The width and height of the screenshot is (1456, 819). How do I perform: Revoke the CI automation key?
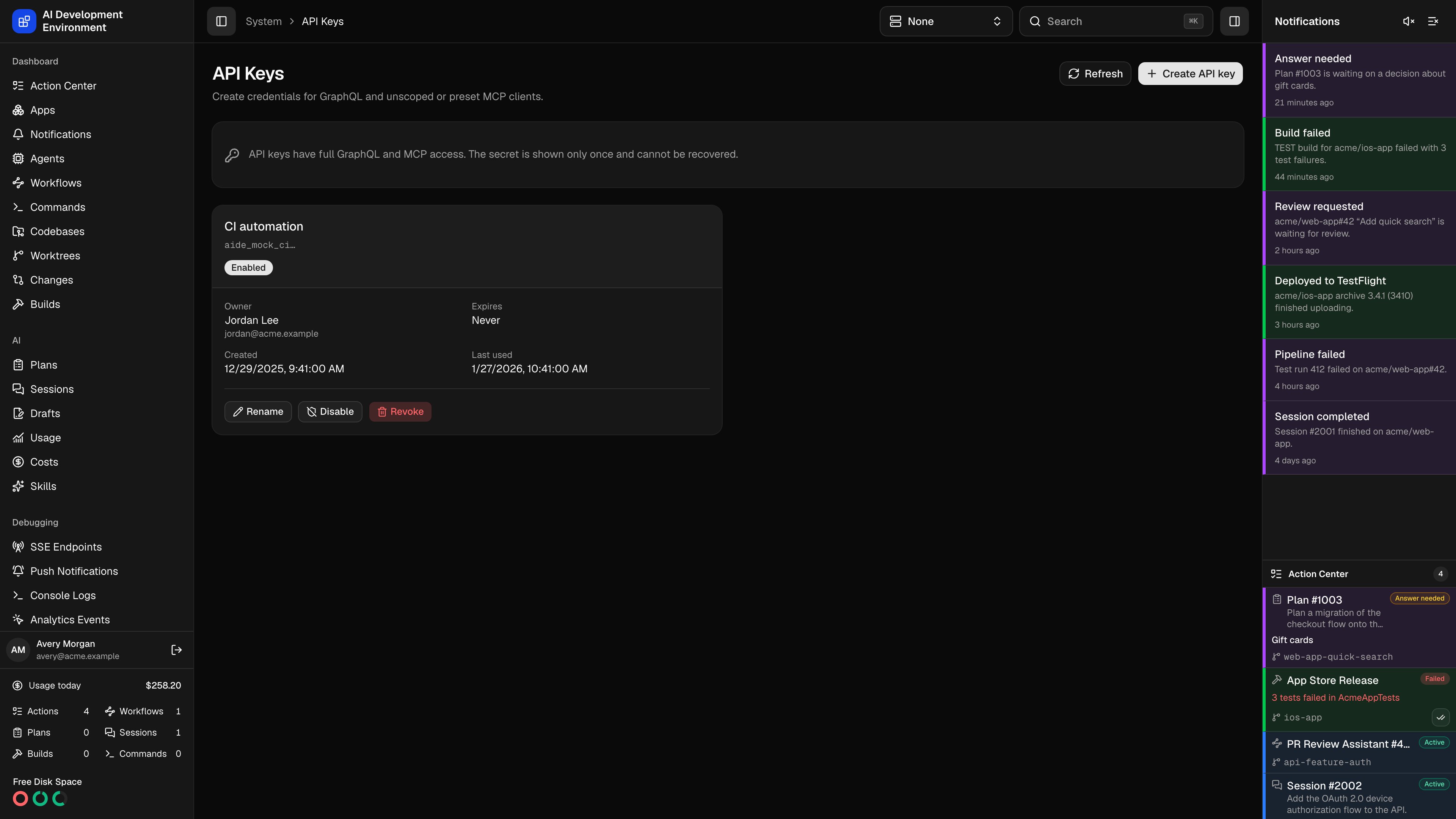click(400, 411)
